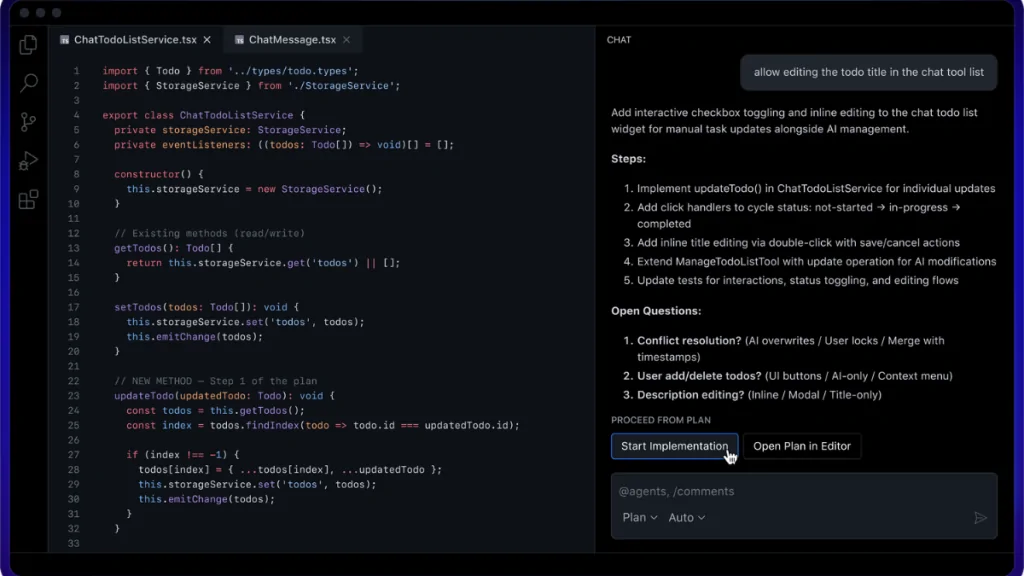This screenshot has width=1024, height=576.
Task: Click 'User add/delete todos?' open question
Action: coord(699,376)
